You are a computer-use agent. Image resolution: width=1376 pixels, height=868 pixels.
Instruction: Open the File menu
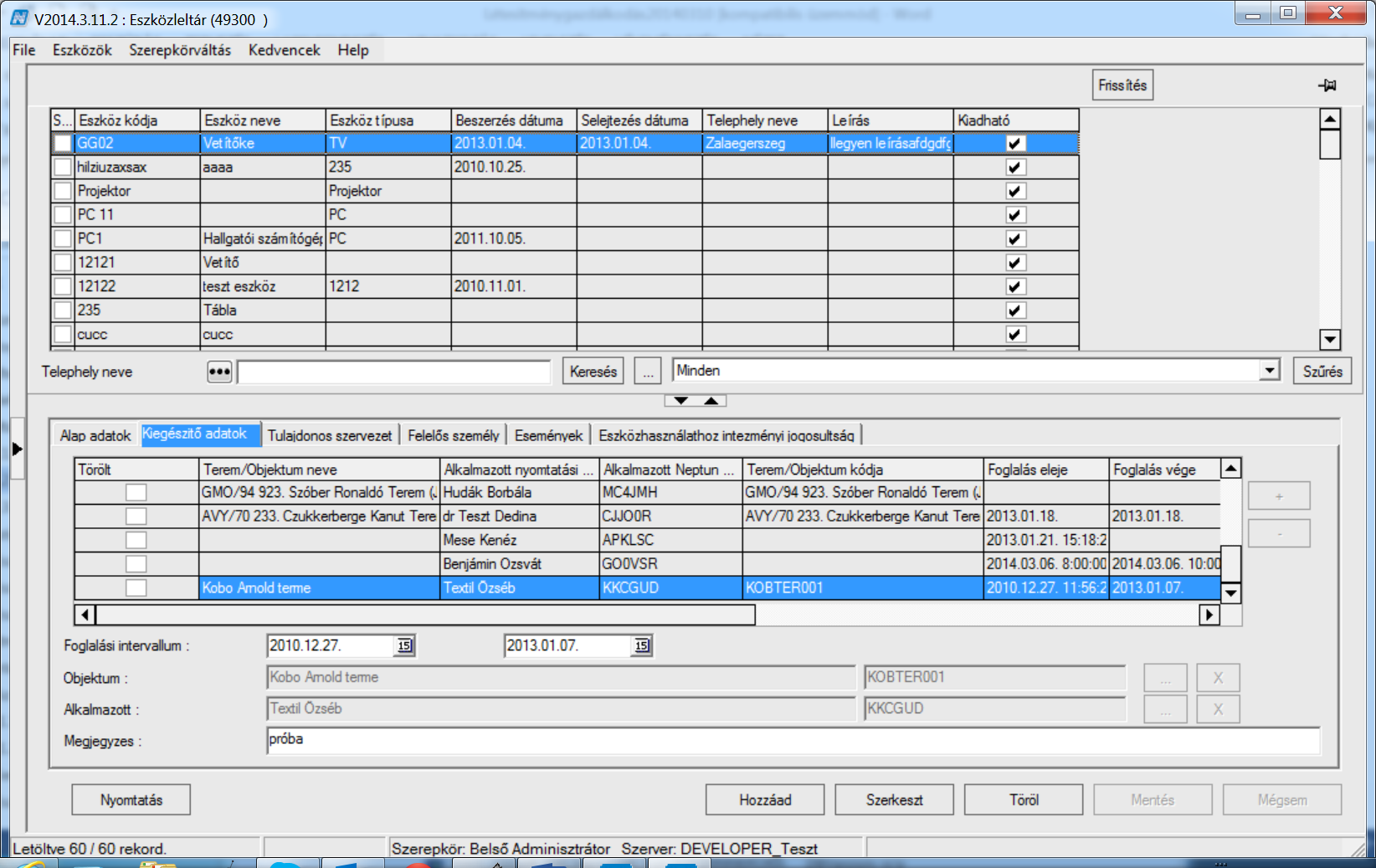click(23, 50)
